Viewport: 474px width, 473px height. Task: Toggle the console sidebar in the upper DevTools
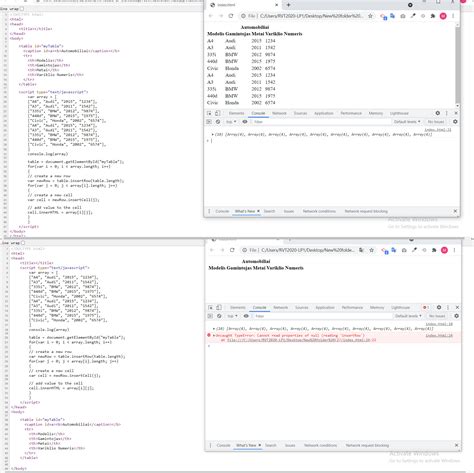[209, 122]
